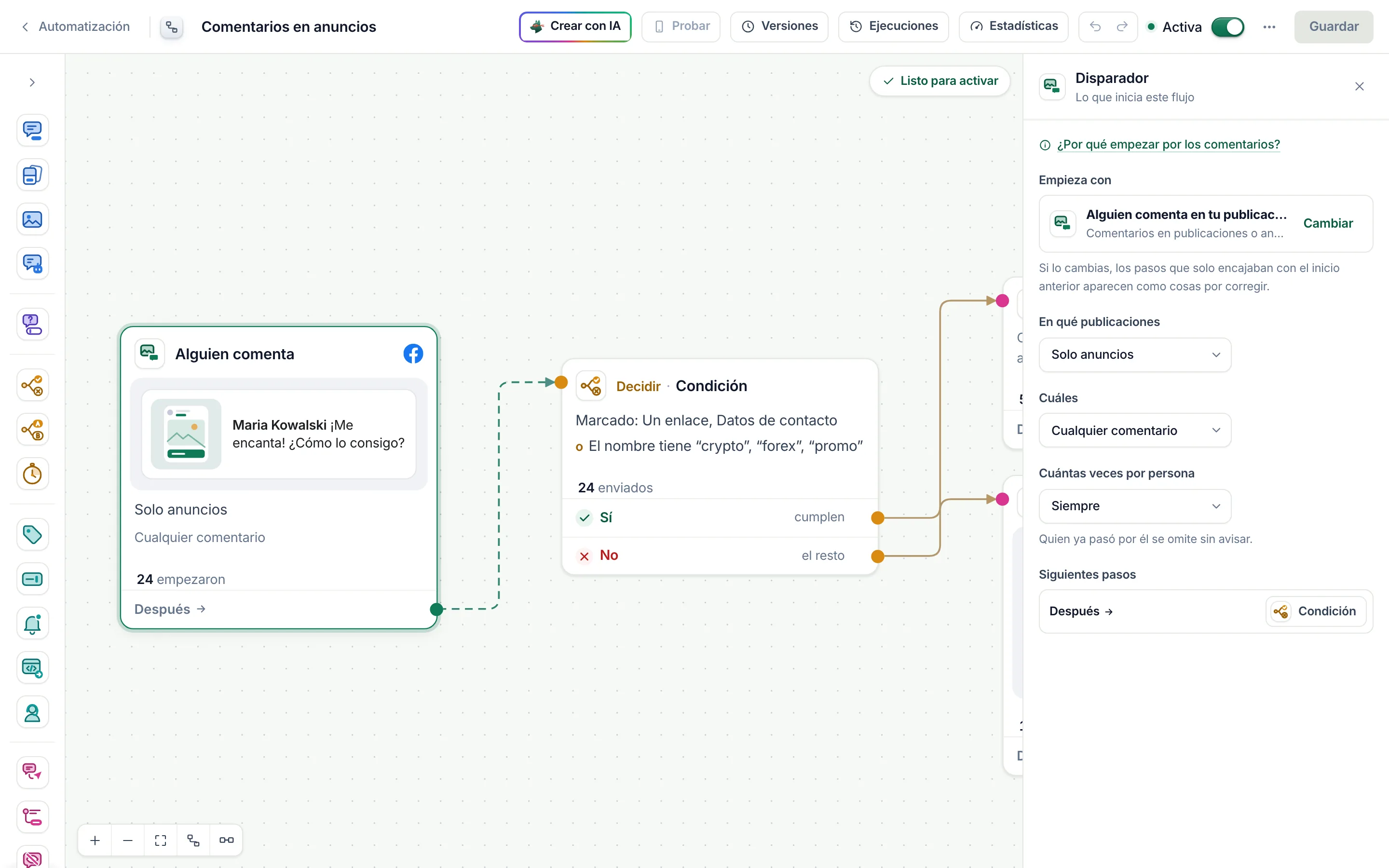The image size is (1389, 868).
Task: Click Crear con IA button
Action: tap(575, 27)
